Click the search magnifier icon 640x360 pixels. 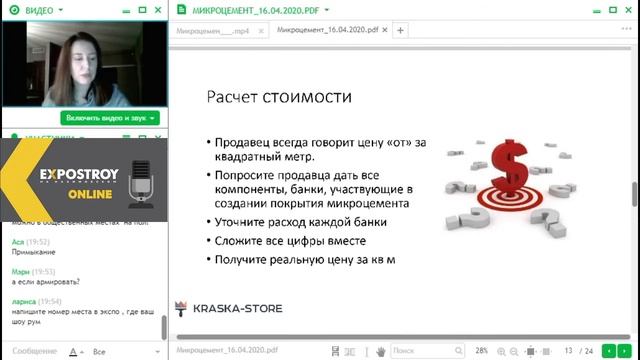459,351
